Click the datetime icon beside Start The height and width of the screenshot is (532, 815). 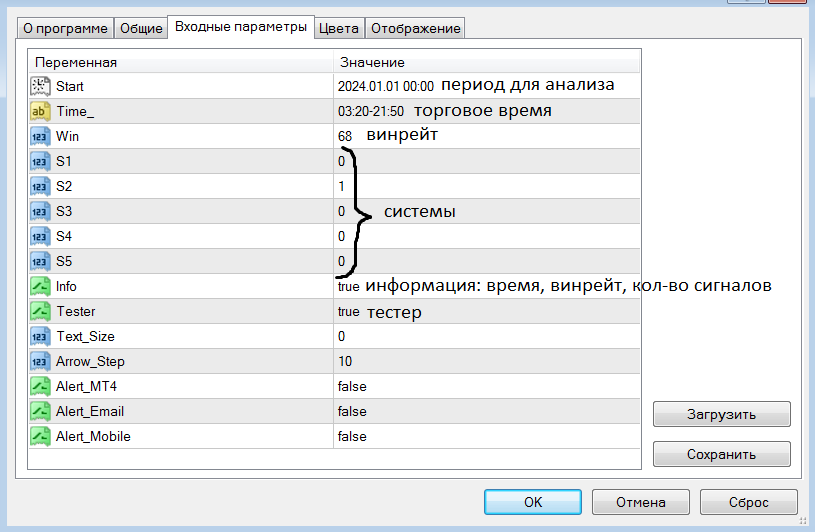pyautogui.click(x=40, y=86)
